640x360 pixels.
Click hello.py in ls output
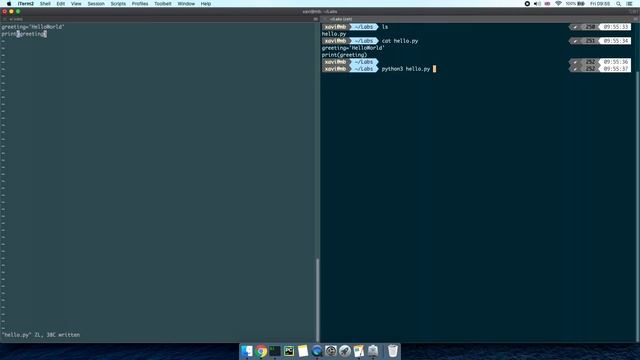334,34
